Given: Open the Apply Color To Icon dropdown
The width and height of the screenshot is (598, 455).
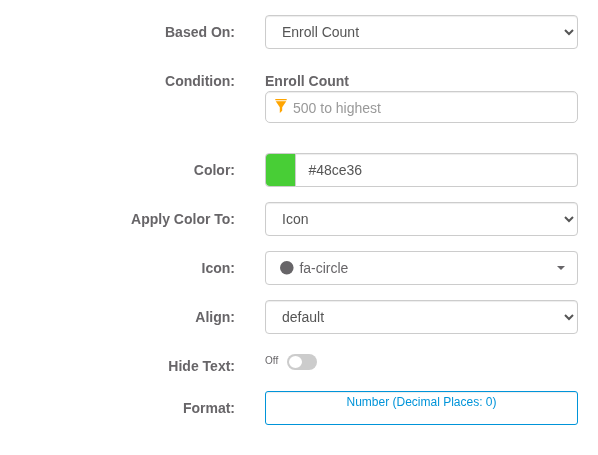Looking at the screenshot, I should pyautogui.click(x=421, y=219).
